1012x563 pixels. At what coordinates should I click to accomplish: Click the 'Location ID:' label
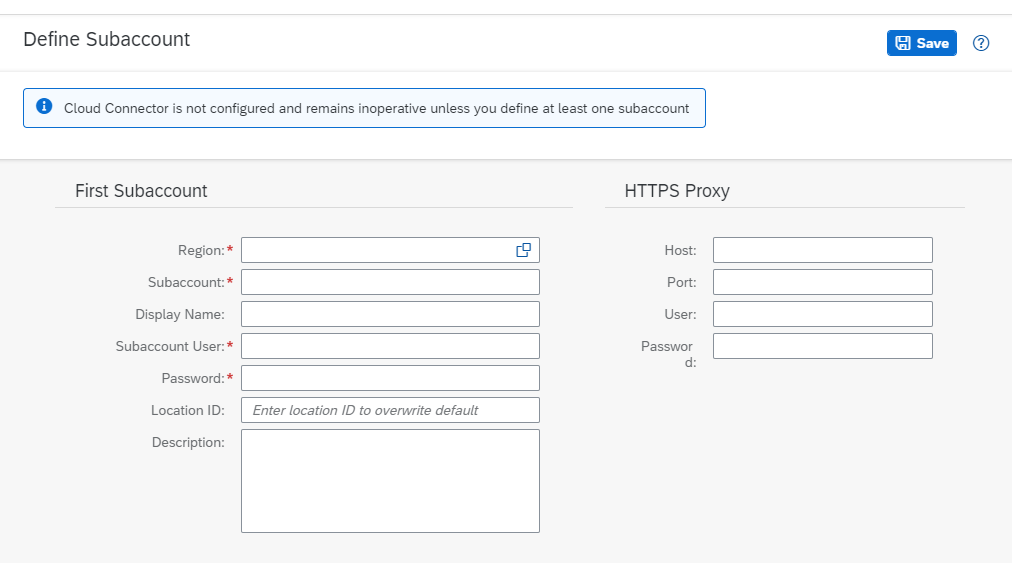(x=188, y=411)
